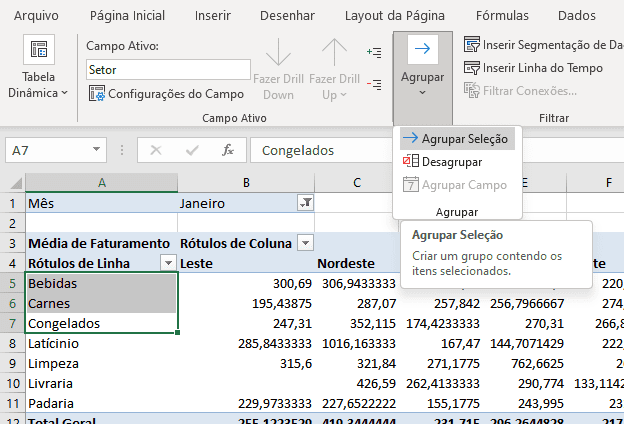Click the Bebidas cell
This screenshot has height=424, width=624.
(x=101, y=283)
